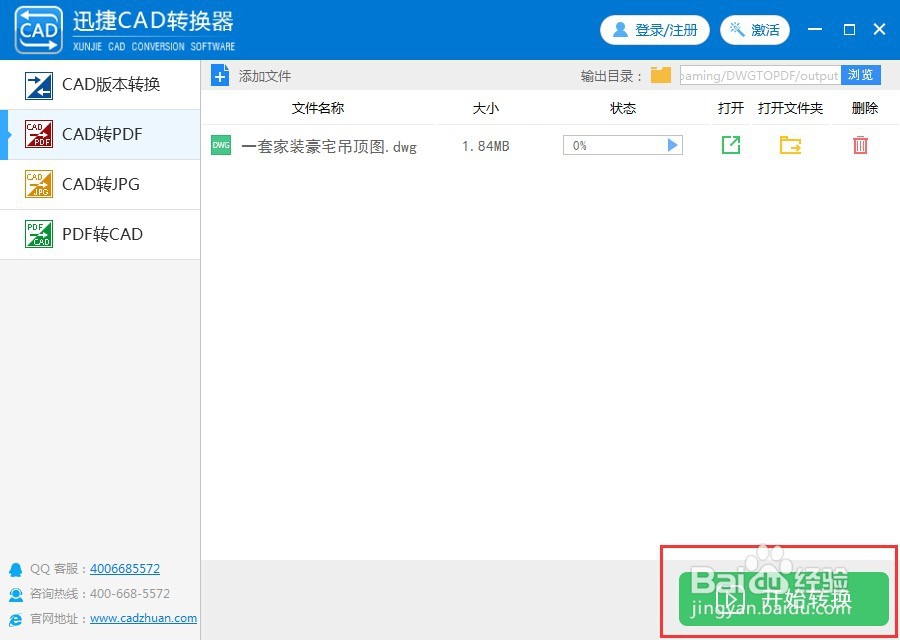The width and height of the screenshot is (900, 640).
Task: Click the green open icon for the DWG file
Action: [731, 145]
